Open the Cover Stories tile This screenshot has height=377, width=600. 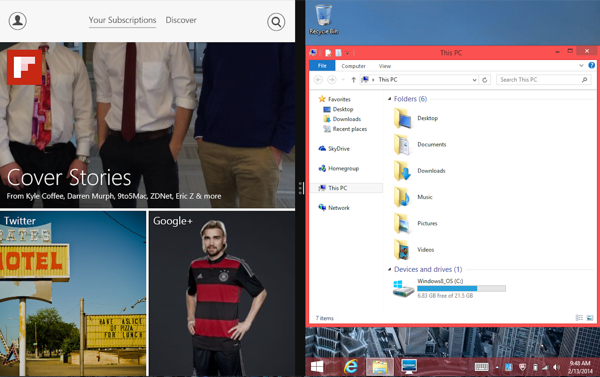[147, 125]
